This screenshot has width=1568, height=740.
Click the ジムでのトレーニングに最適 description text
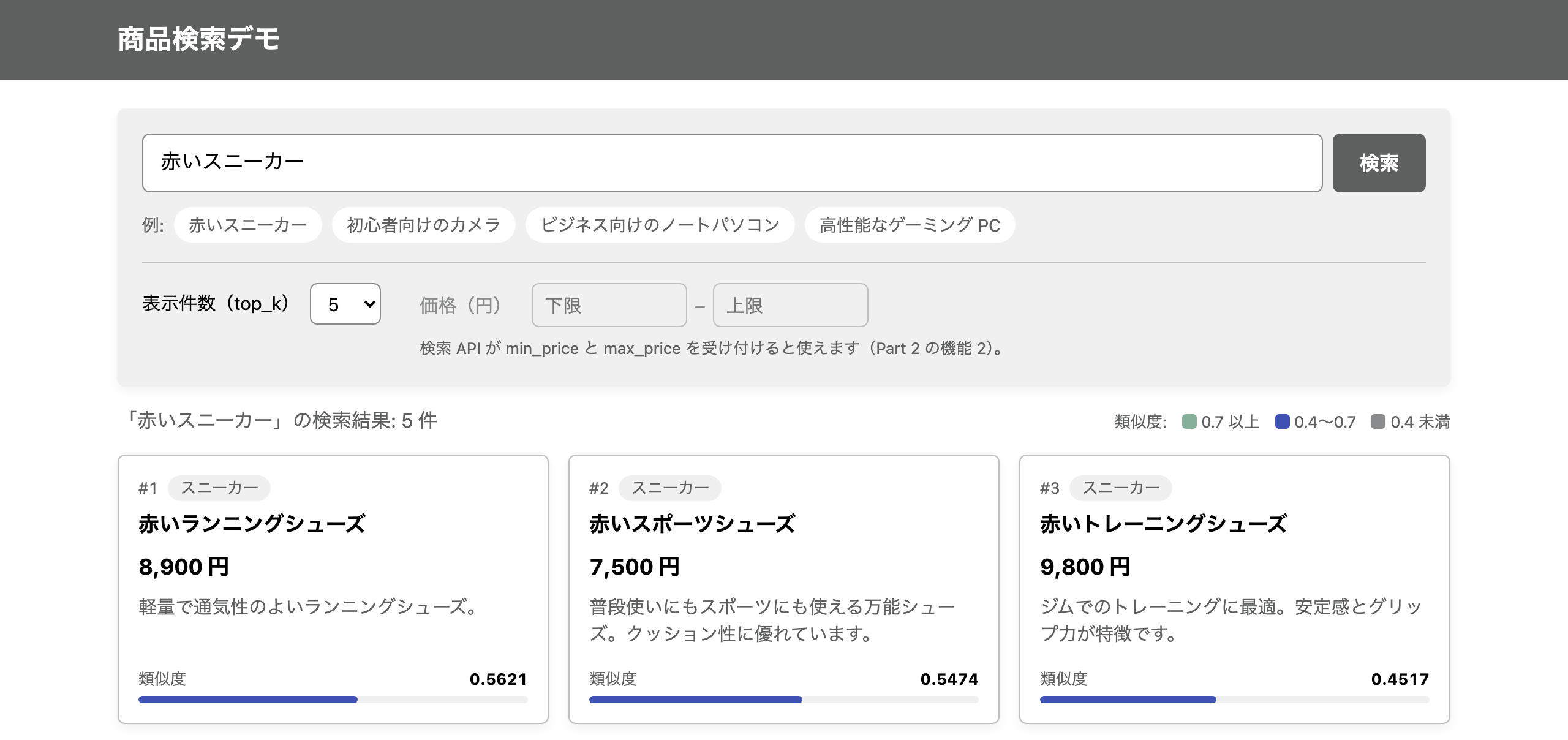[1231, 620]
